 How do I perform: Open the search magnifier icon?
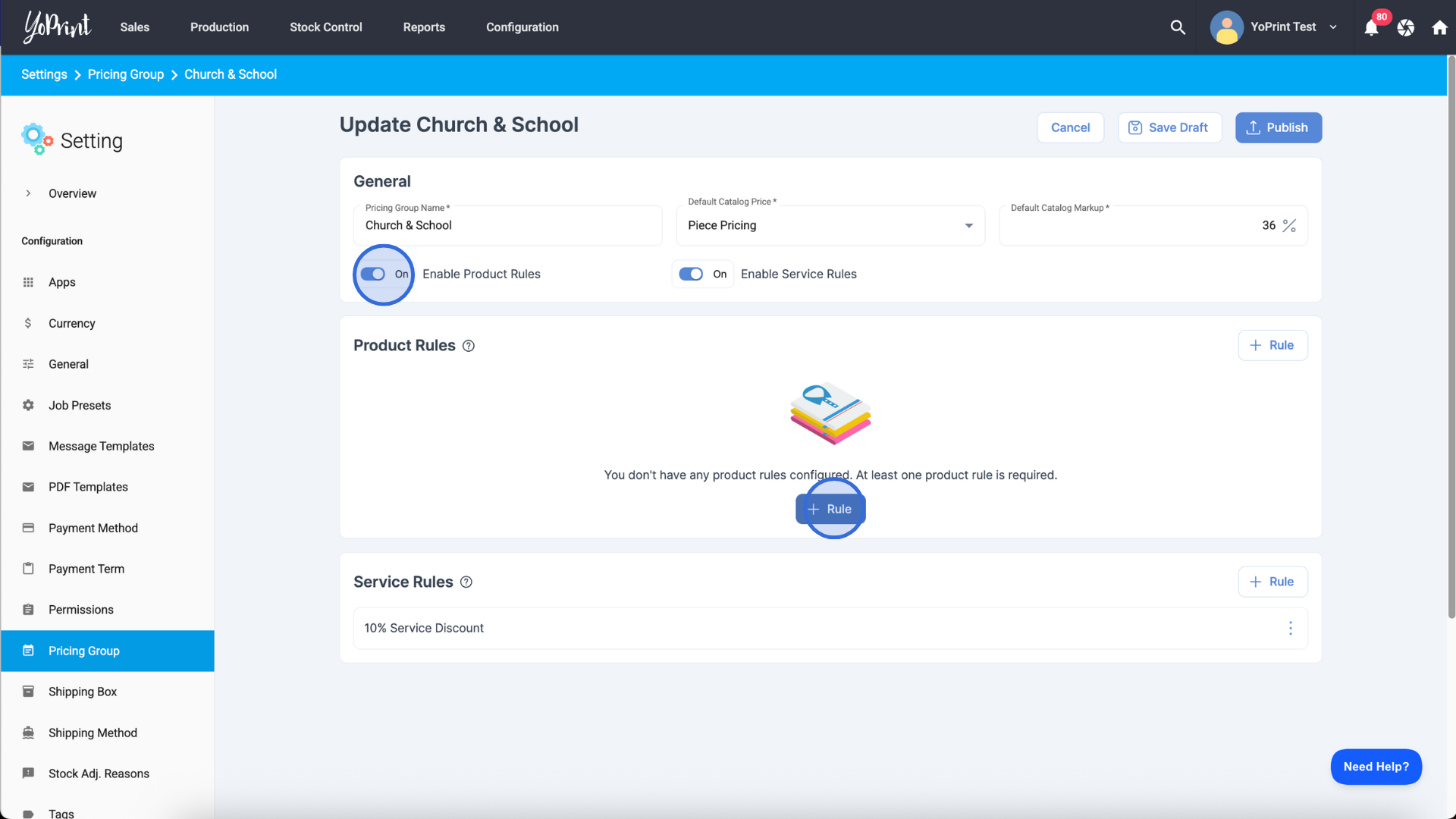tap(1178, 27)
